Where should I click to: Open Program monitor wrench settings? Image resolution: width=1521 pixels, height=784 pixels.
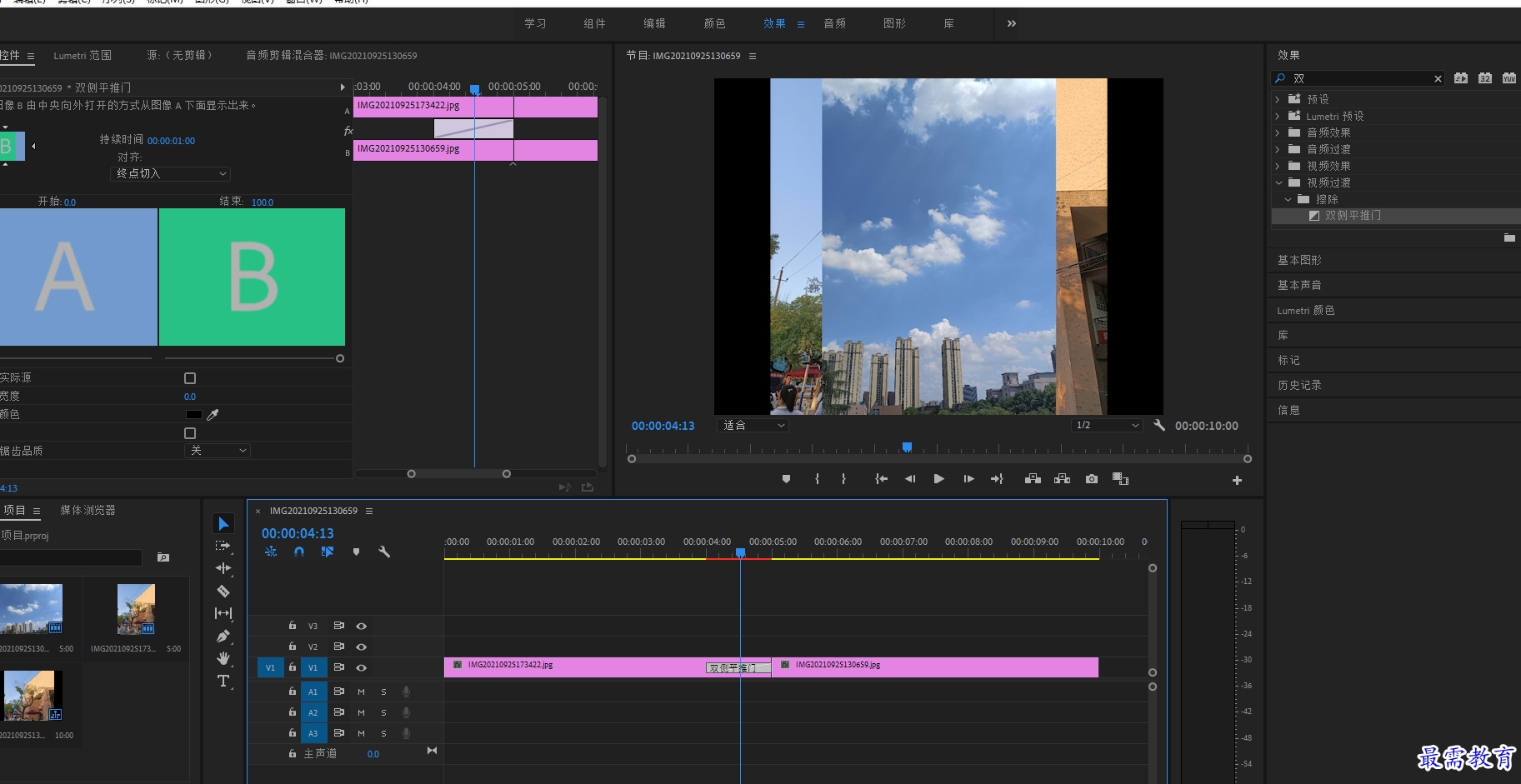[x=1159, y=425]
